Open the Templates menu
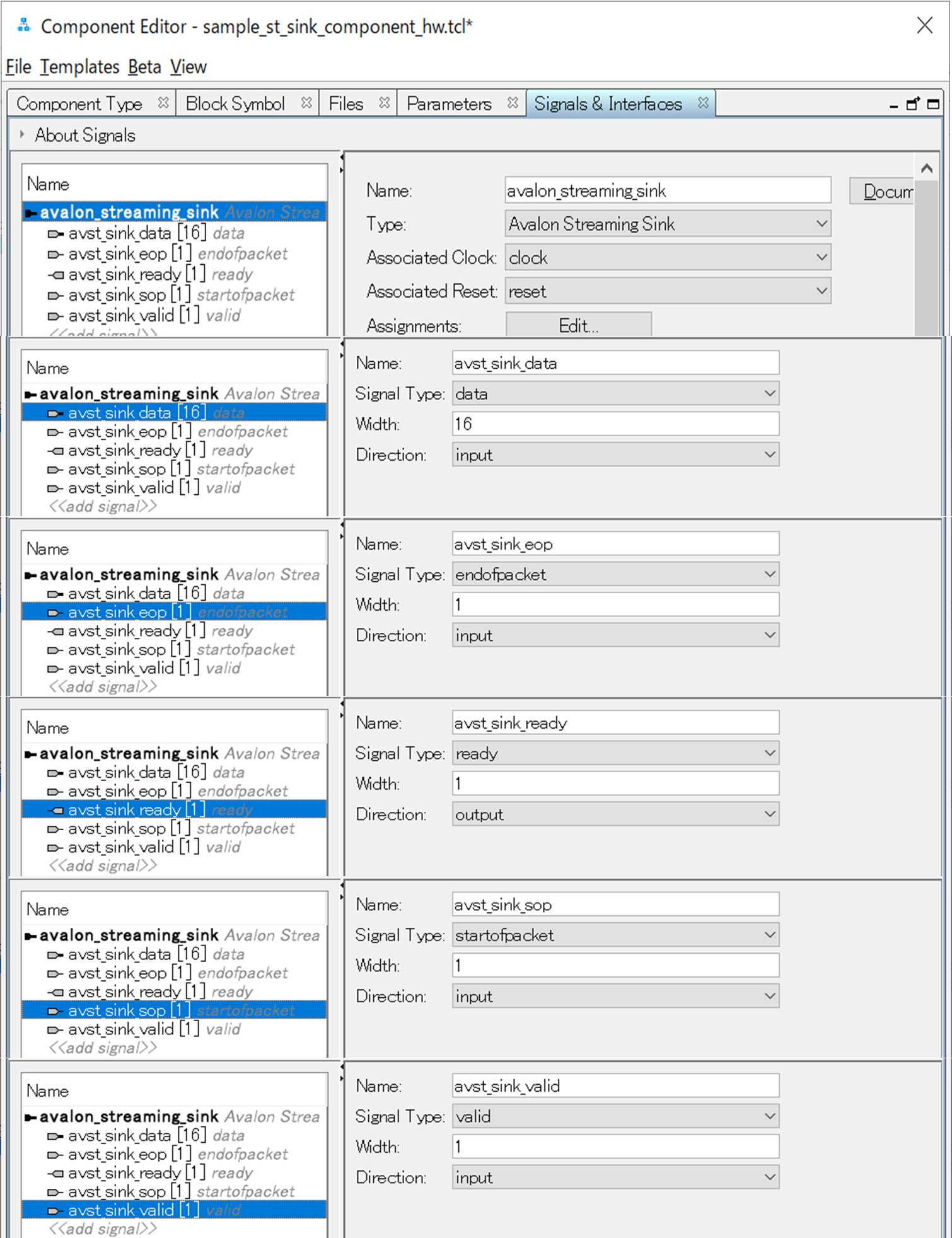Screen dimensions: 952x1238 [79, 67]
